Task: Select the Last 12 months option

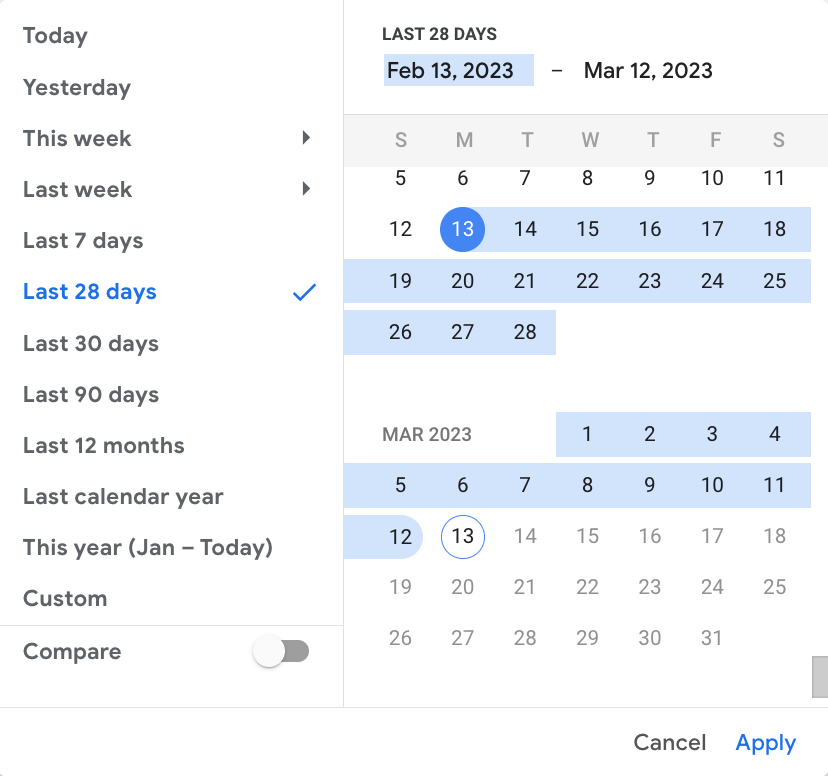Action: (103, 445)
